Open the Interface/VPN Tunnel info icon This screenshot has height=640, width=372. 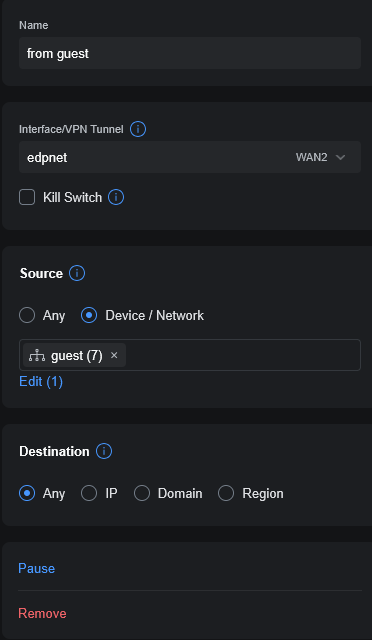[138, 129]
